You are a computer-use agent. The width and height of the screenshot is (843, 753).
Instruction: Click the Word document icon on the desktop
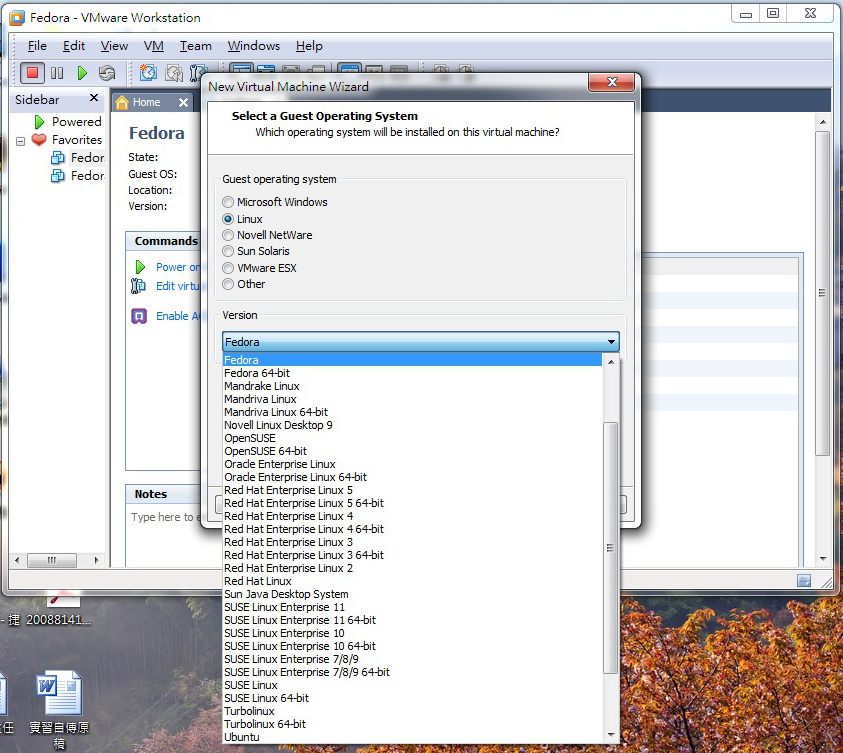click(59, 693)
